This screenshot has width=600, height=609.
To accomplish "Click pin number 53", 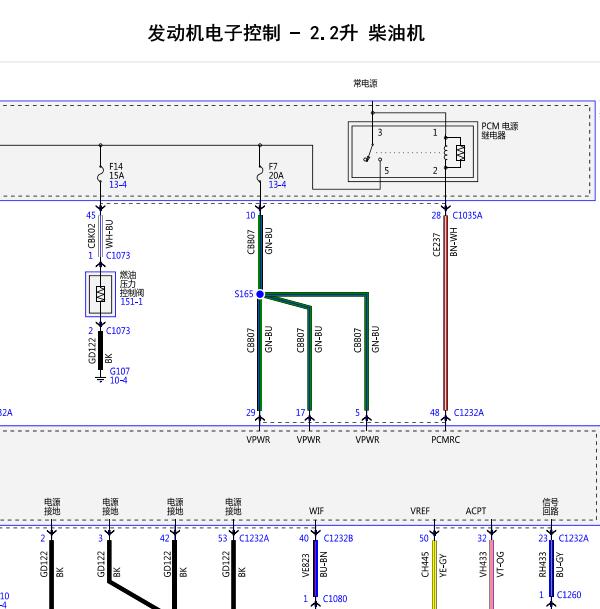I will click(x=223, y=538).
